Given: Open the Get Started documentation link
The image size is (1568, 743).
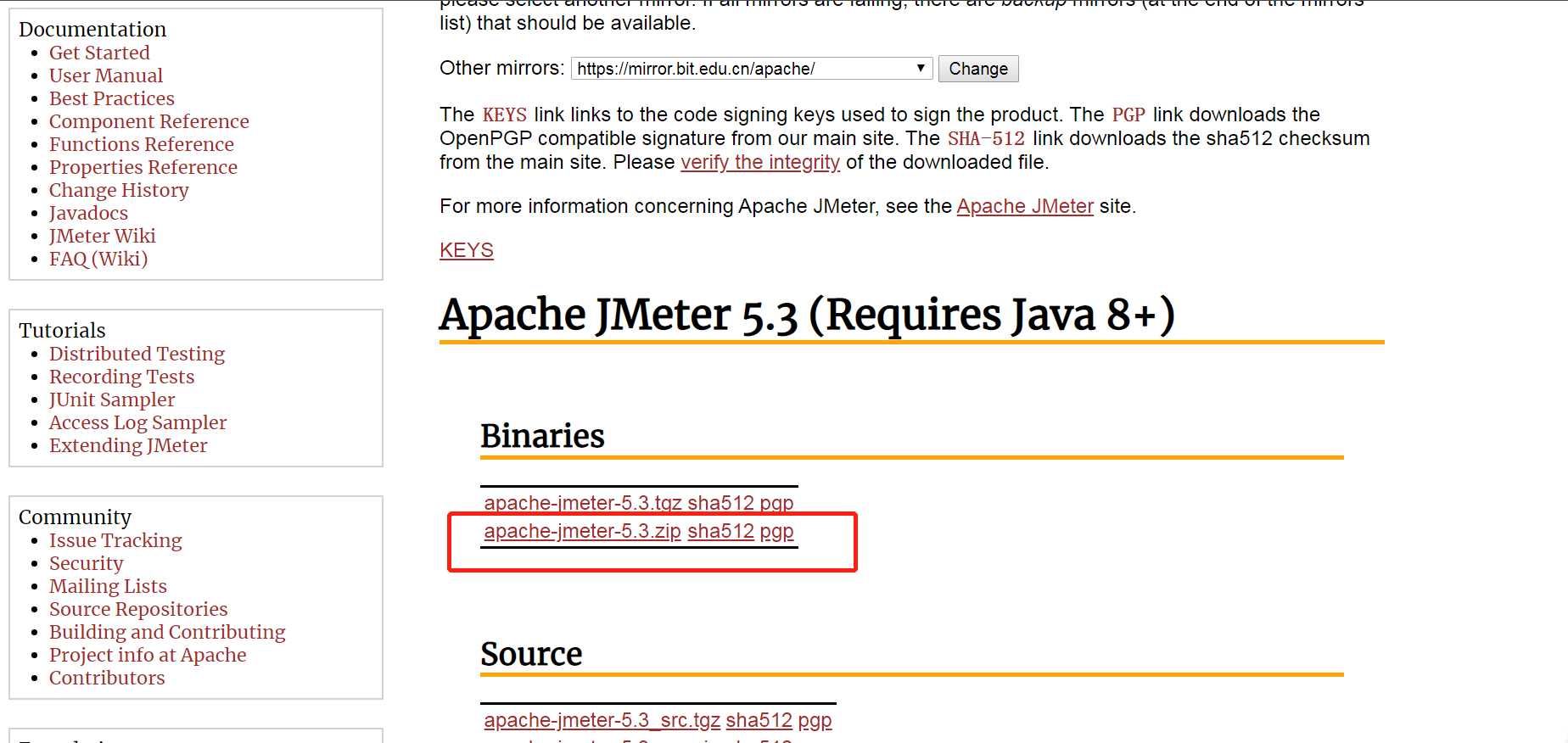Looking at the screenshot, I should click(x=99, y=53).
